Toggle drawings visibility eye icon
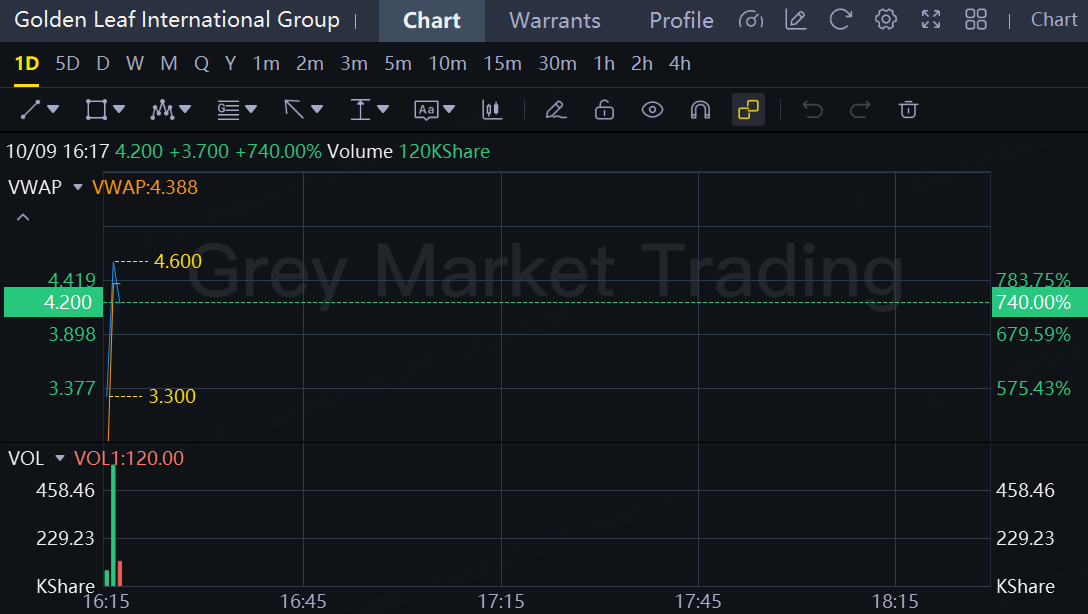The image size is (1088, 614). click(652, 110)
